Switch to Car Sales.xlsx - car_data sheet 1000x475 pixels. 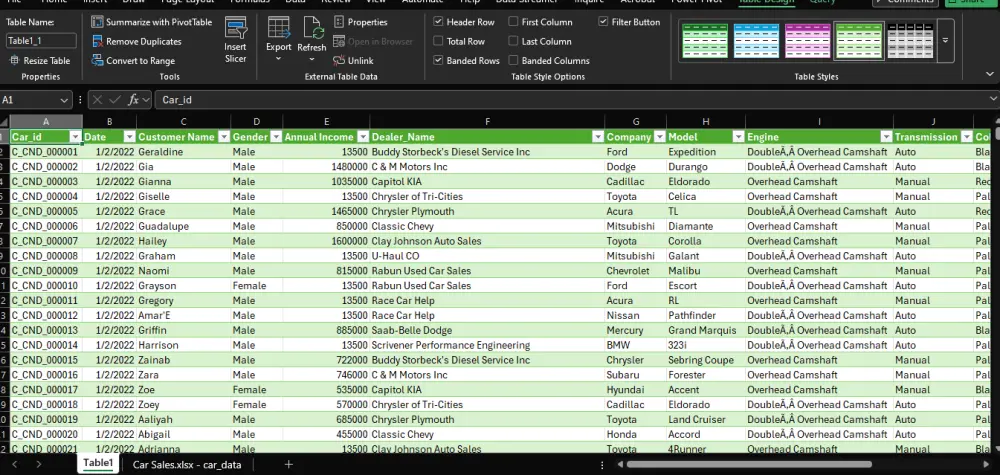(187, 465)
